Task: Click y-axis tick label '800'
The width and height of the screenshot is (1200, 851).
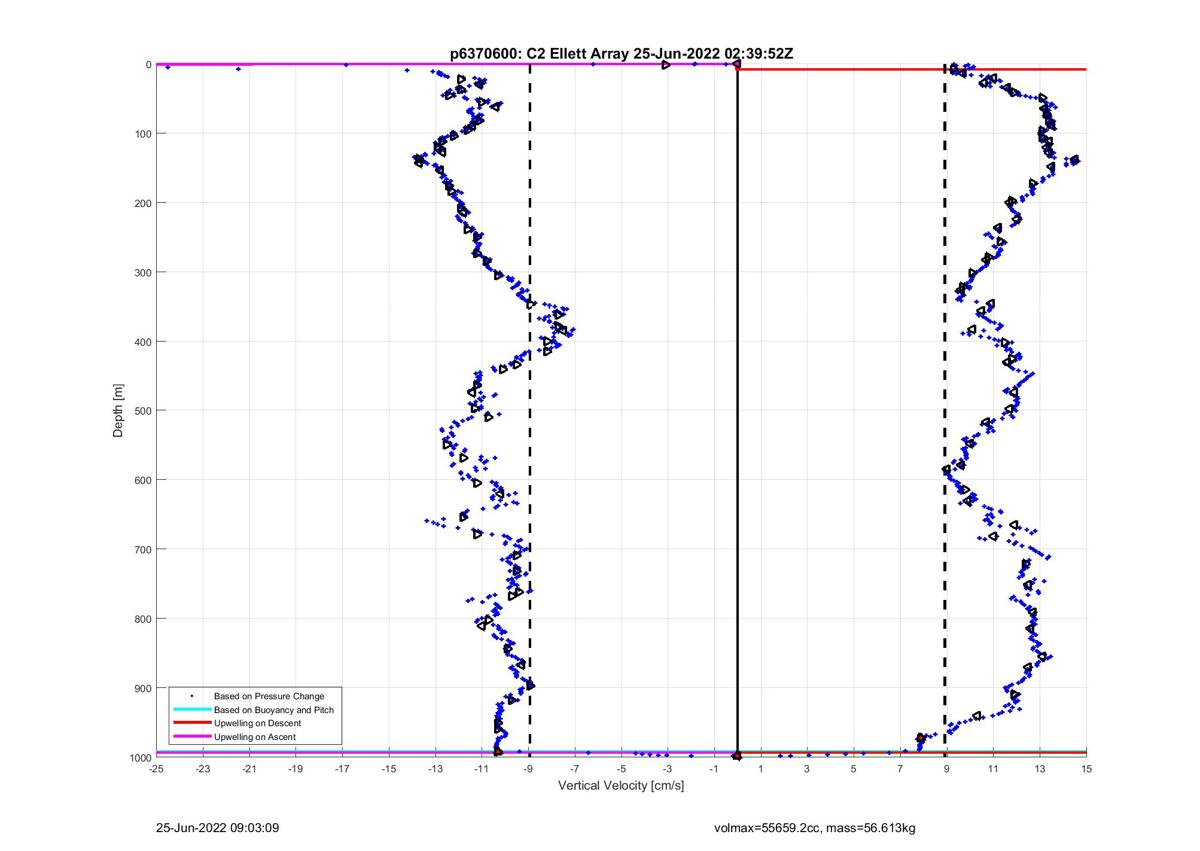Action: [x=143, y=619]
